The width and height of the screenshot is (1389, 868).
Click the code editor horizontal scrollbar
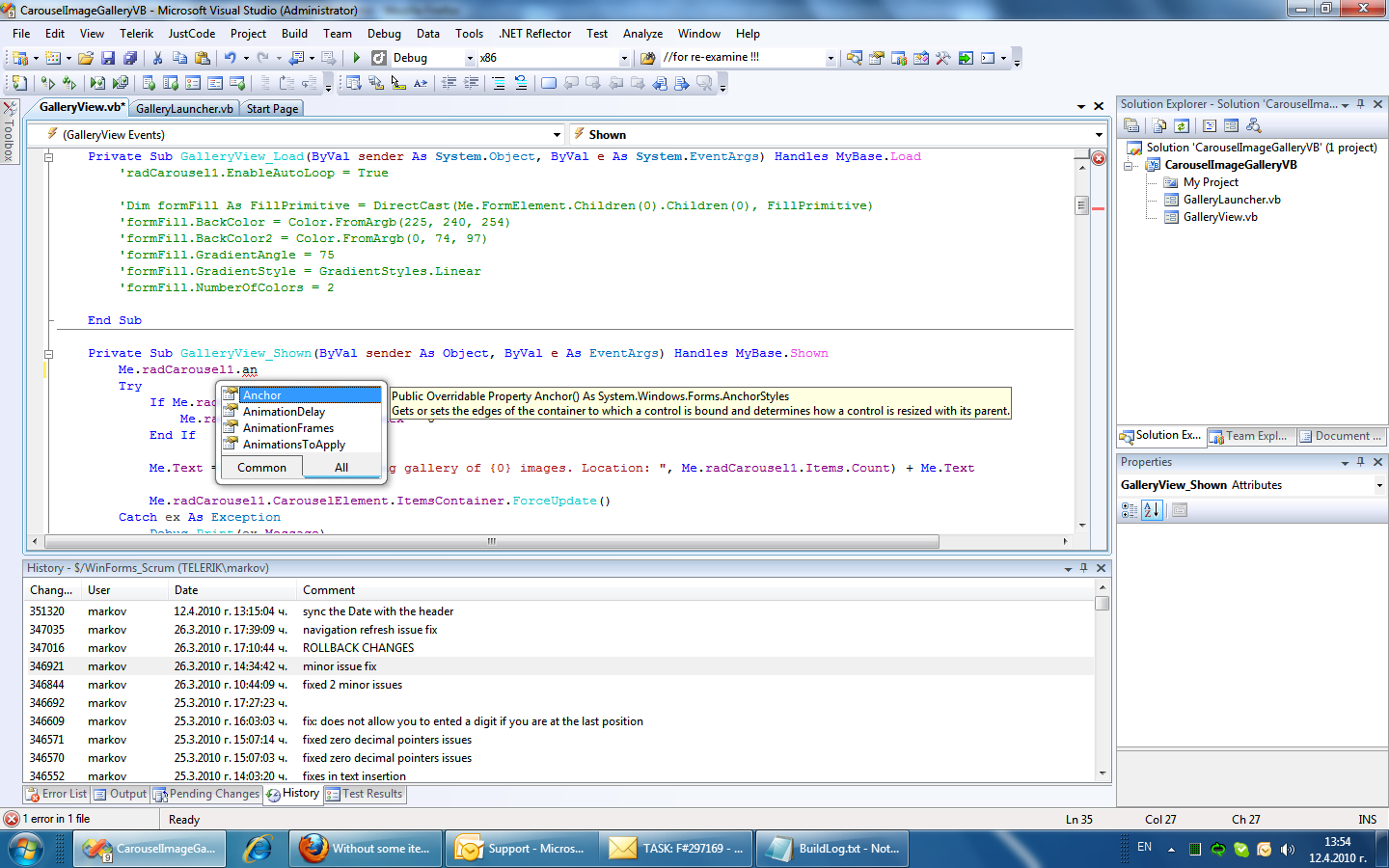pos(491,541)
